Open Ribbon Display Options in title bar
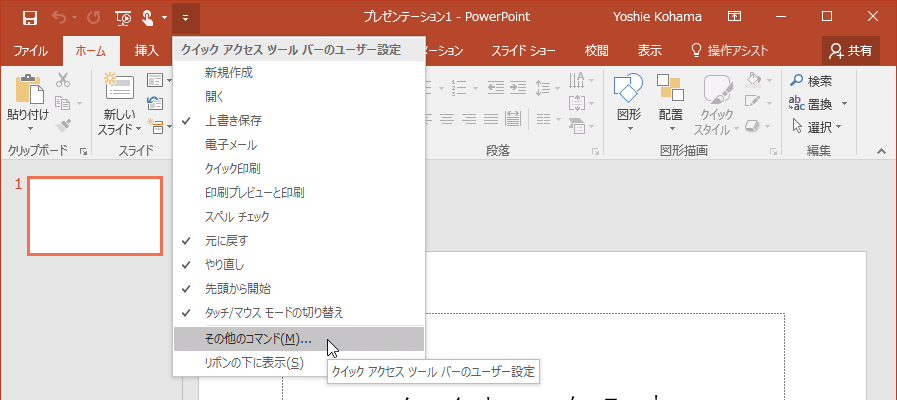This screenshot has height=400, width=897. (x=735, y=17)
